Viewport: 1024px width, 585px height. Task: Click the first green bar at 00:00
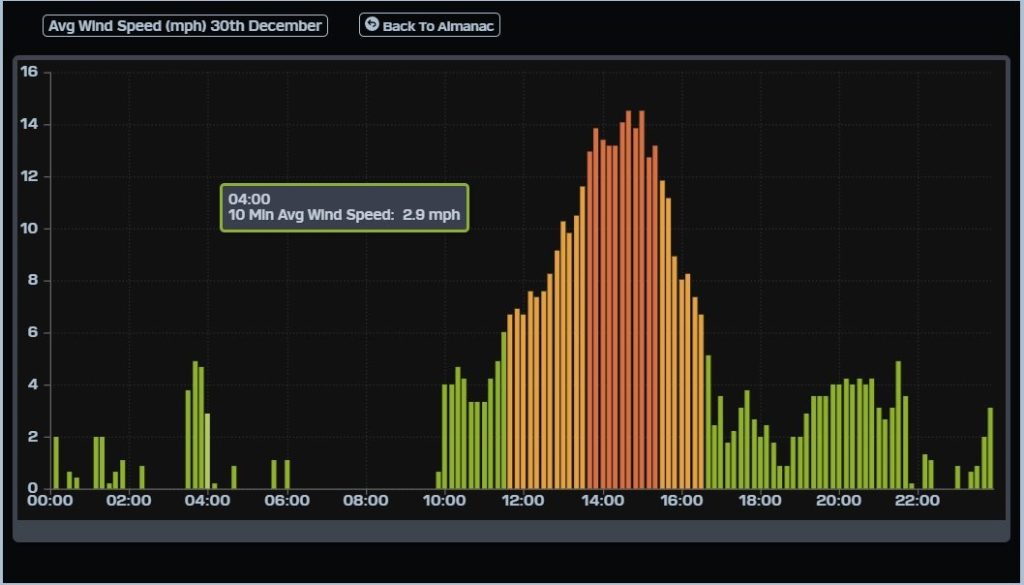56,463
